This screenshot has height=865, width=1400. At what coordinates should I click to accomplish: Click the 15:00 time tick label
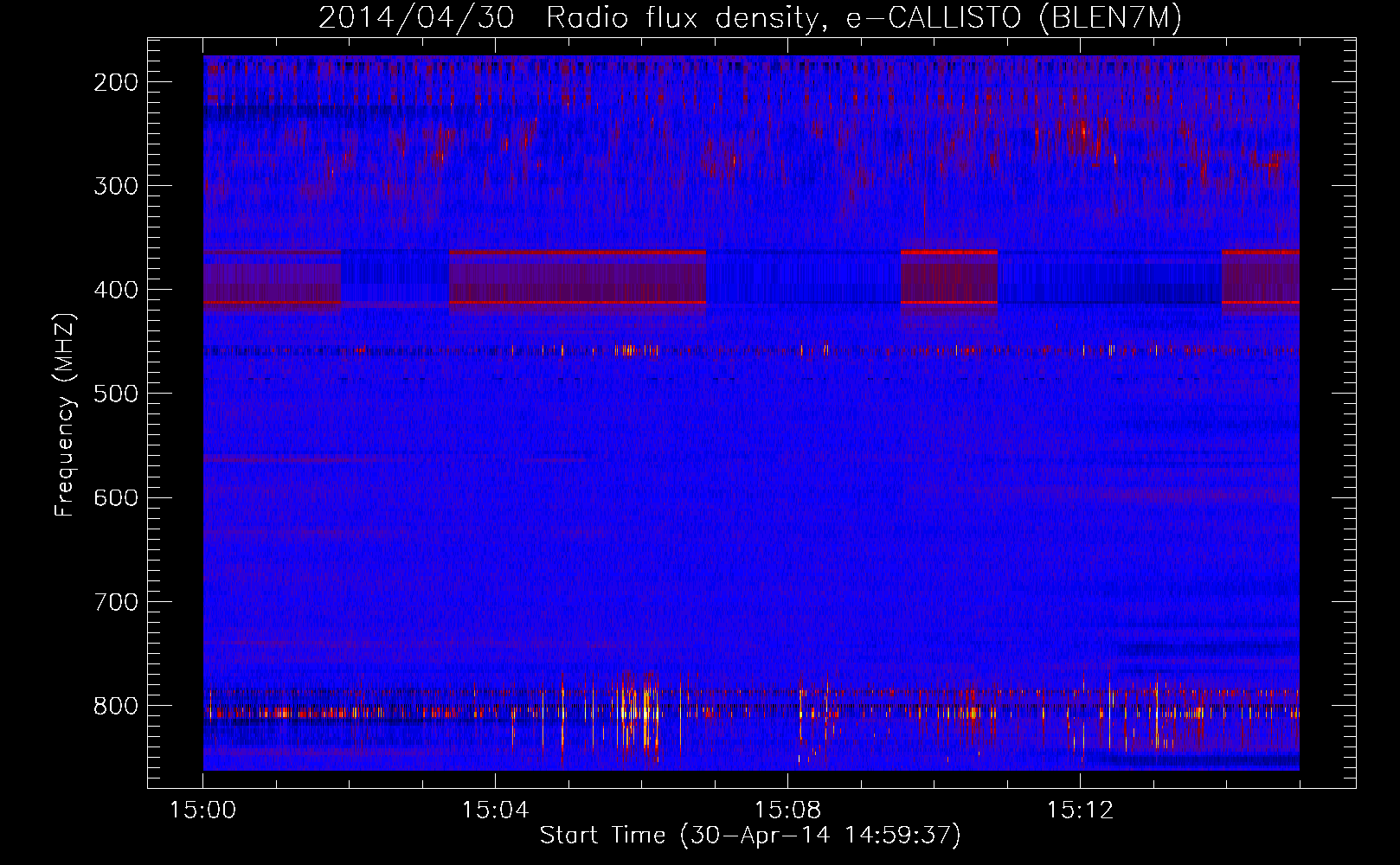click(203, 811)
